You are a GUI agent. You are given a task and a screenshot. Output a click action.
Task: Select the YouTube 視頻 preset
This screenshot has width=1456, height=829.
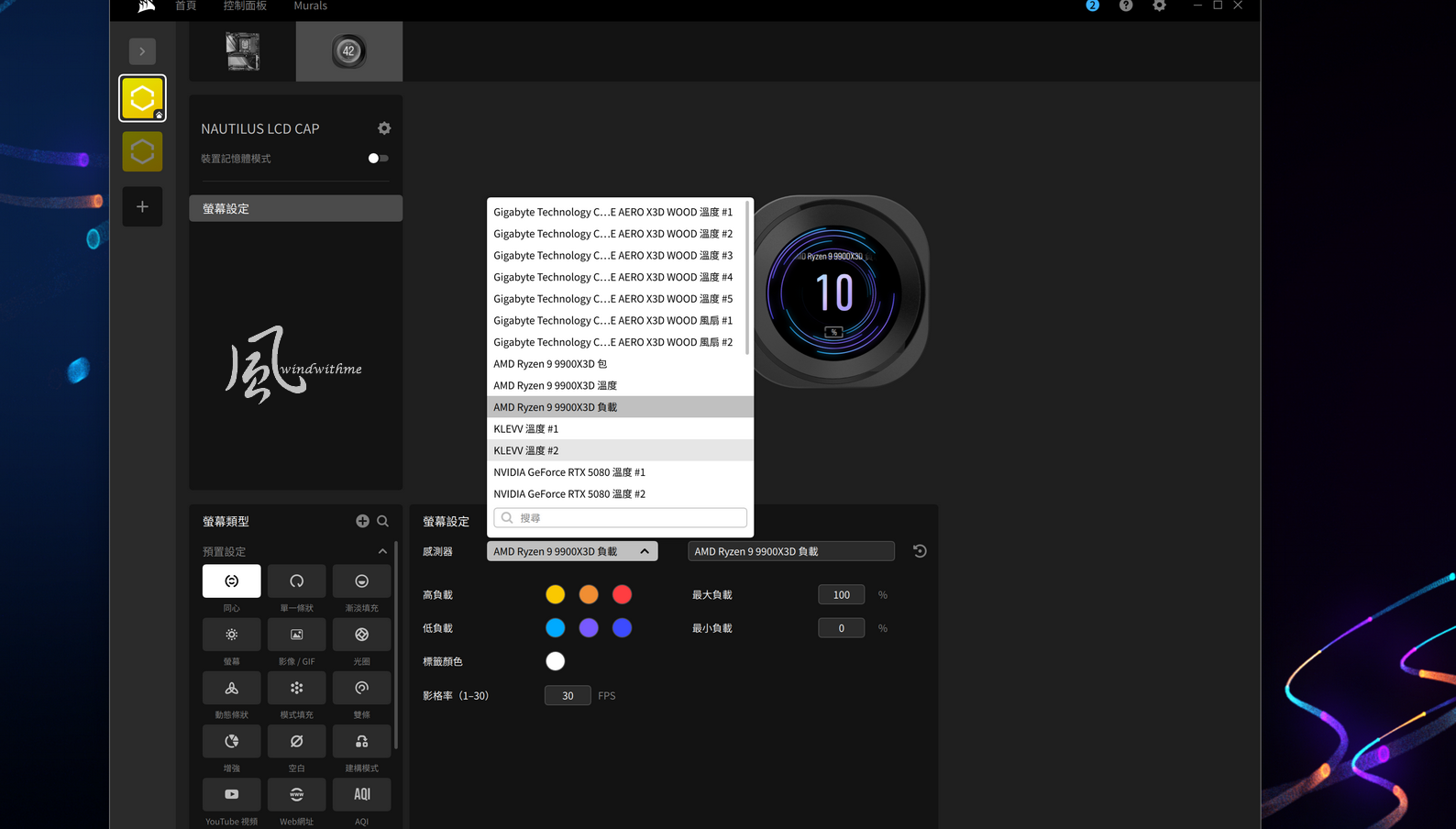(x=231, y=794)
